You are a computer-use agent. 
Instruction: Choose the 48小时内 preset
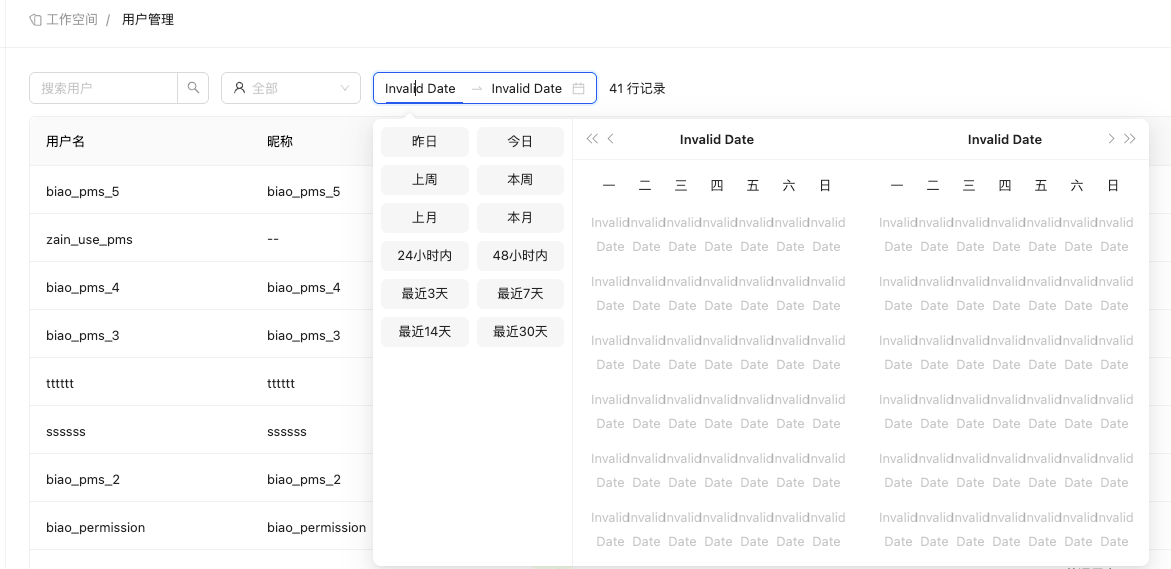(521, 256)
